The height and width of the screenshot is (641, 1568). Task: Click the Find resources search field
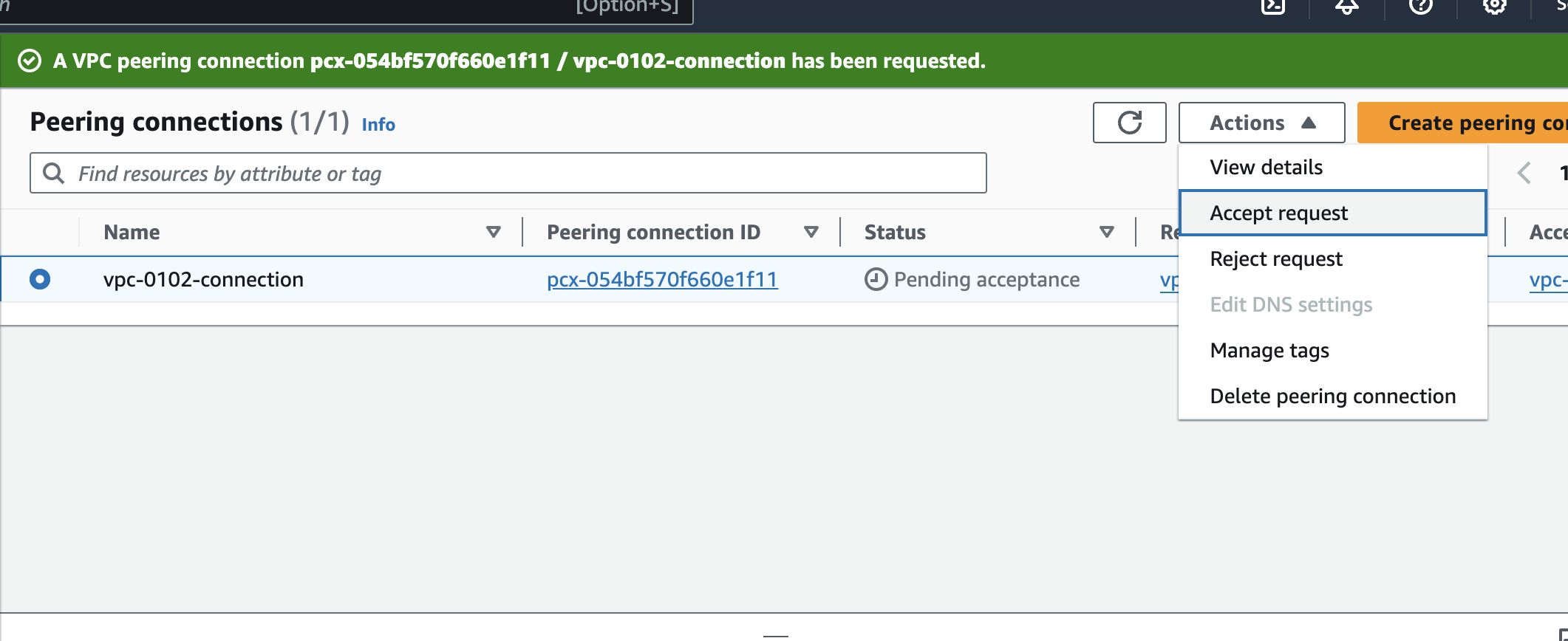pos(517,174)
